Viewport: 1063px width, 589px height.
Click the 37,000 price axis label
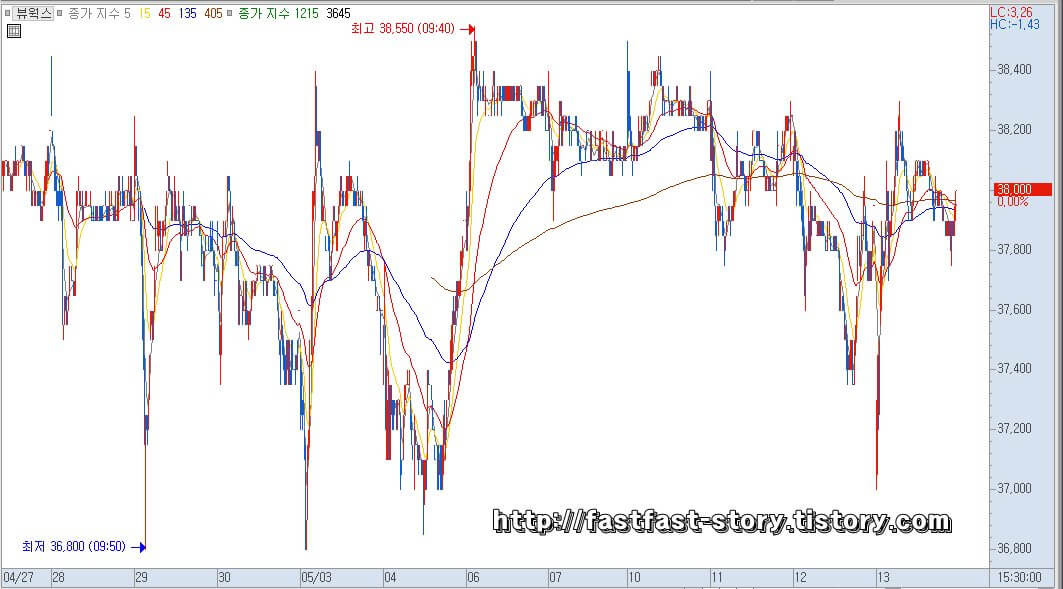[1014, 488]
